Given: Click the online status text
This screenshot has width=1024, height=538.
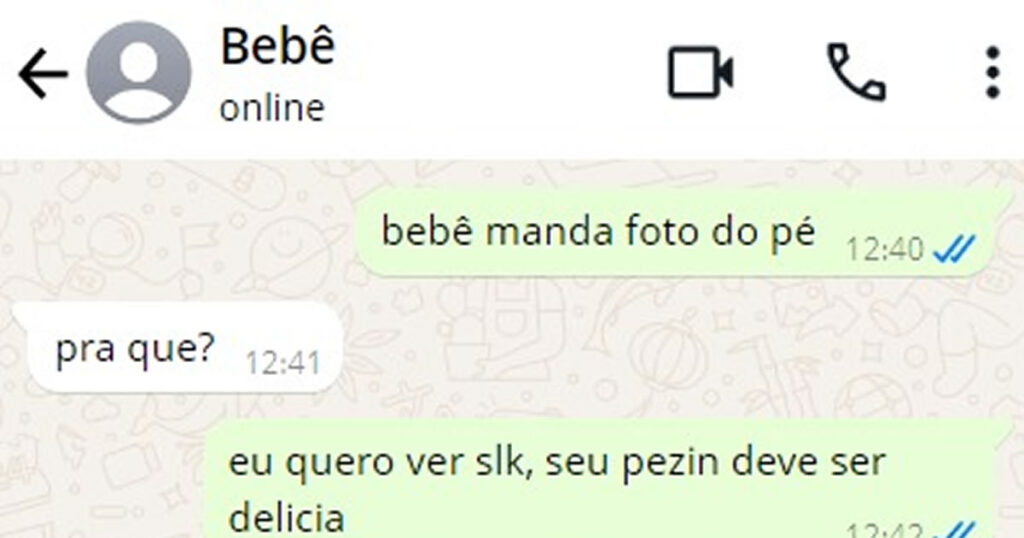Looking at the screenshot, I should 272,108.
